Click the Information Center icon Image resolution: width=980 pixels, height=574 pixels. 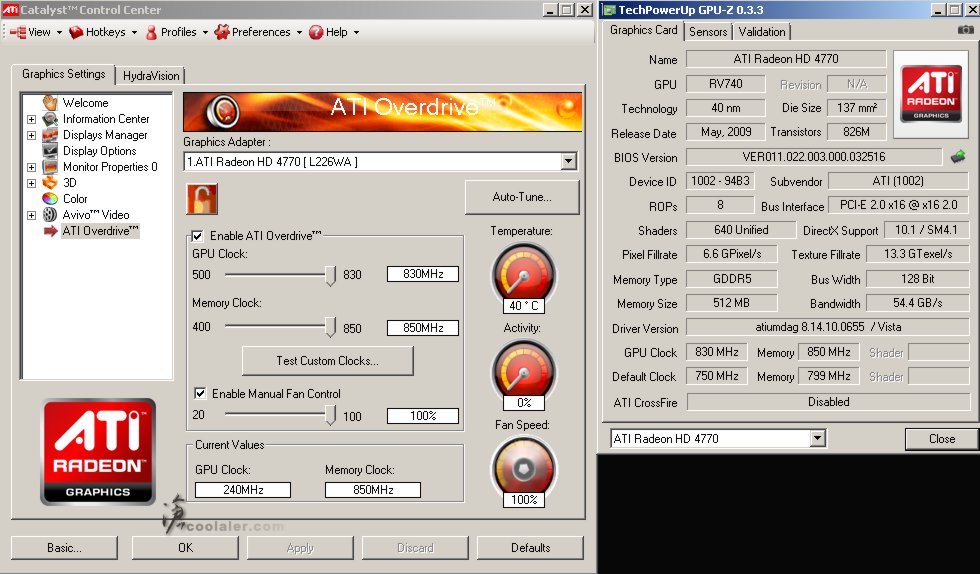tap(50, 119)
